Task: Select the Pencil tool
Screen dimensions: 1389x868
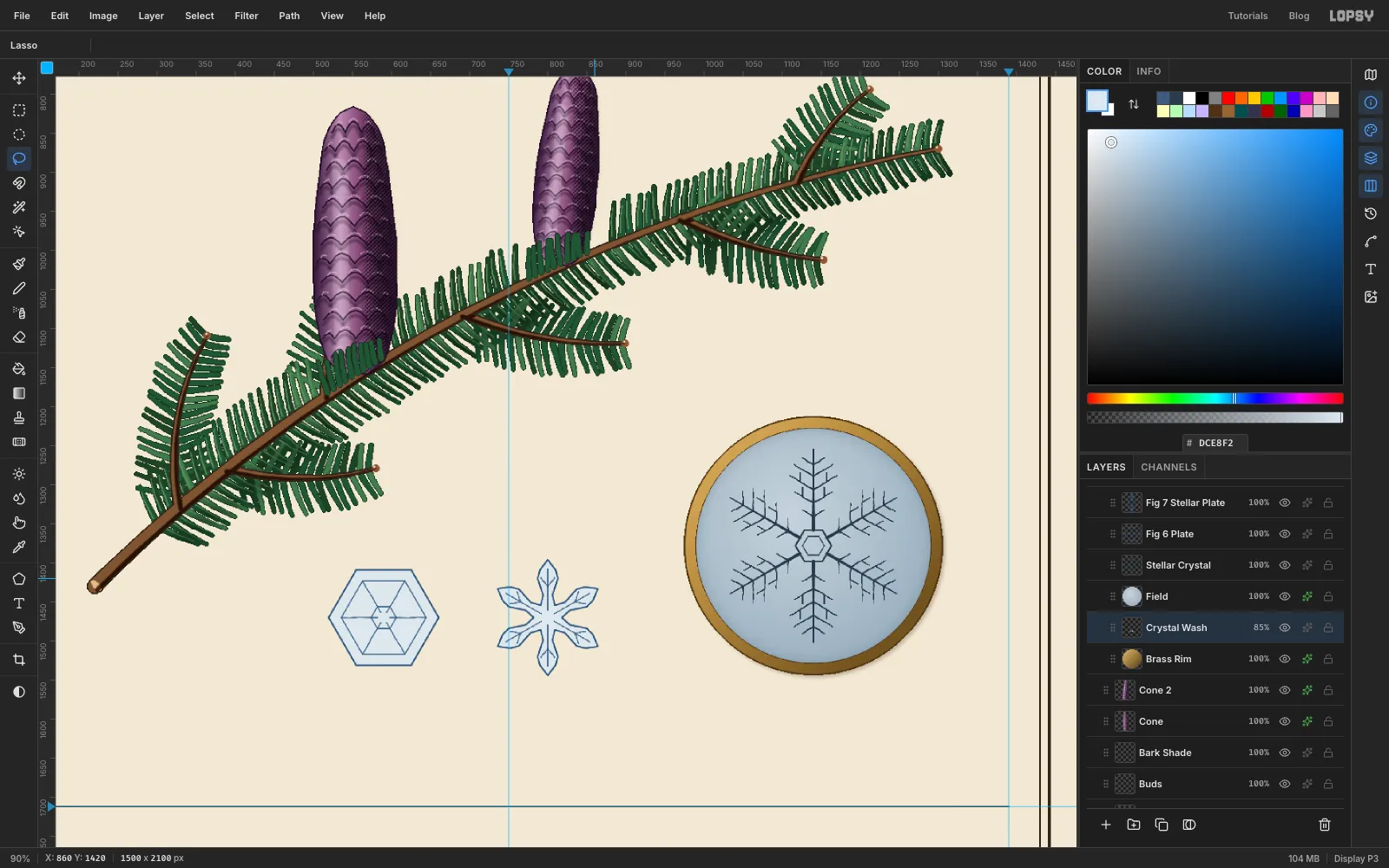Action: [19, 288]
